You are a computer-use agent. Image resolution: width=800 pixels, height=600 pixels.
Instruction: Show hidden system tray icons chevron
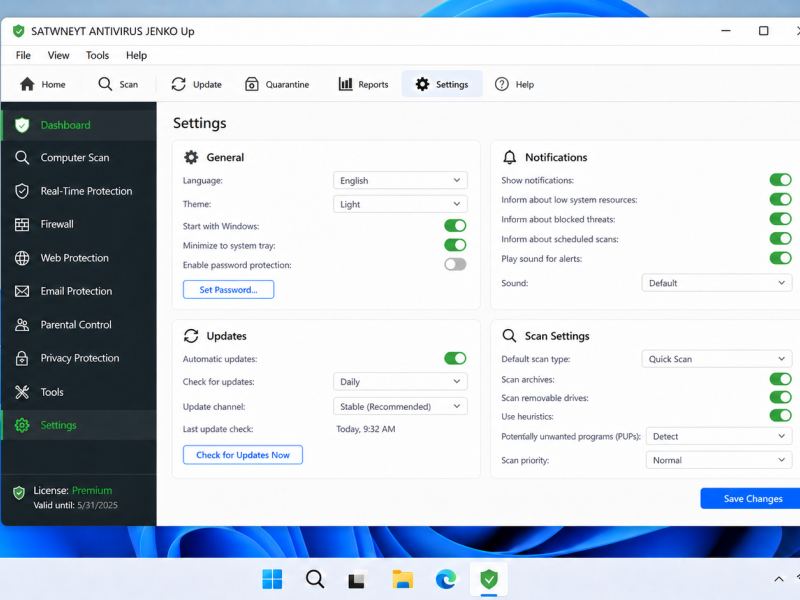pyautogui.click(x=779, y=579)
